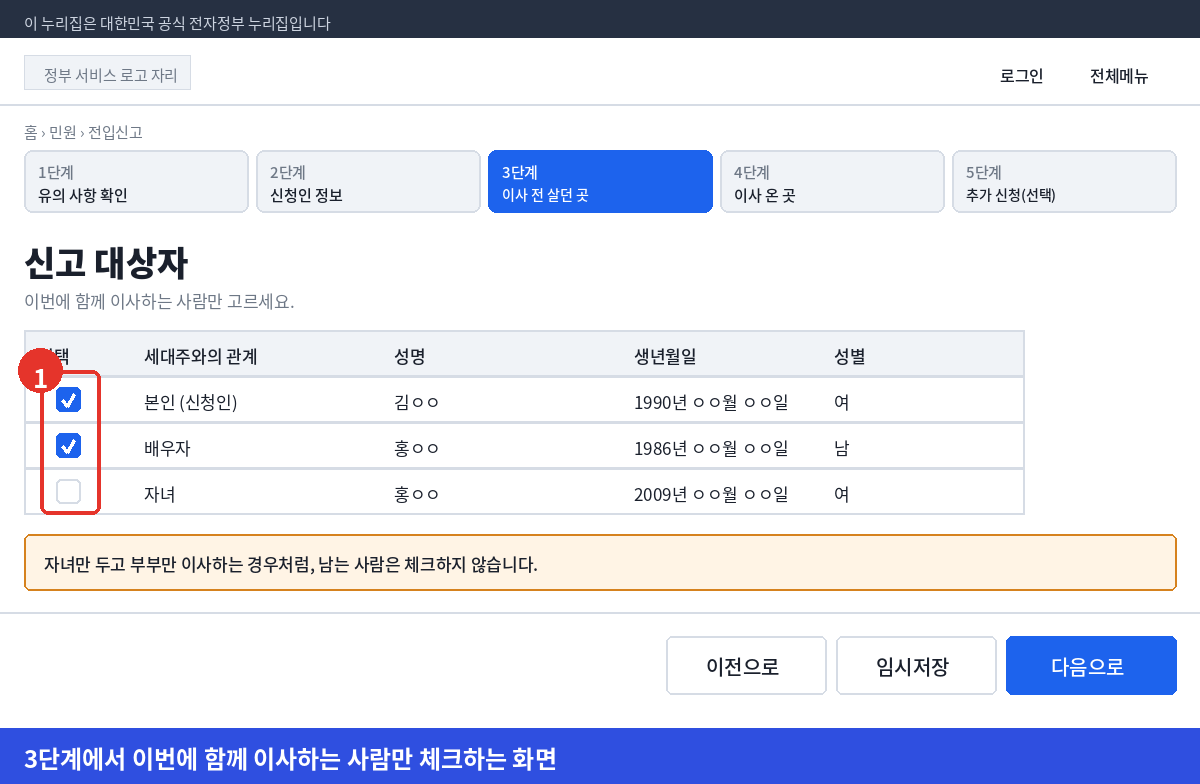
Task: Go to step 1단계 유의 사항 확인
Action: (x=136, y=182)
